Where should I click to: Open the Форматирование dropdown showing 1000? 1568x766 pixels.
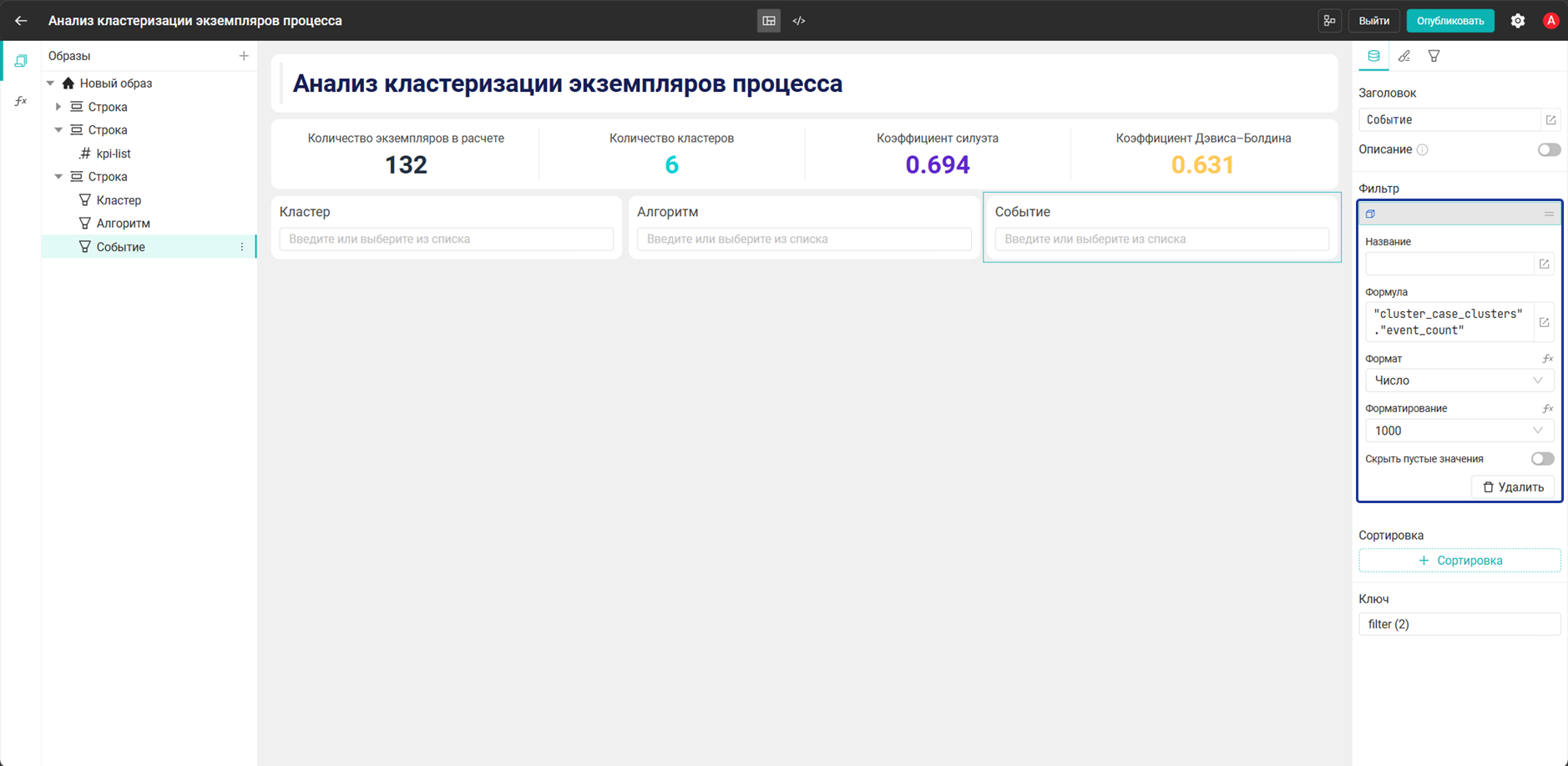[1459, 431]
